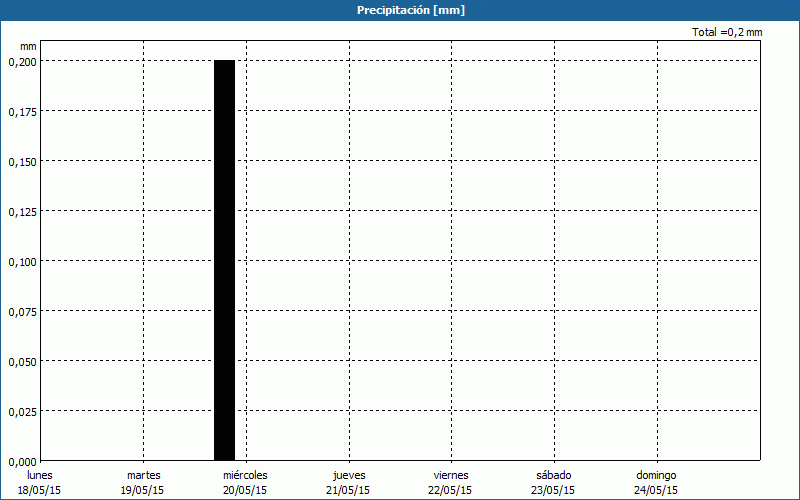This screenshot has height=500, width=800.
Task: Select the lunes 18/05/15 axis label
Action: click(x=40, y=482)
